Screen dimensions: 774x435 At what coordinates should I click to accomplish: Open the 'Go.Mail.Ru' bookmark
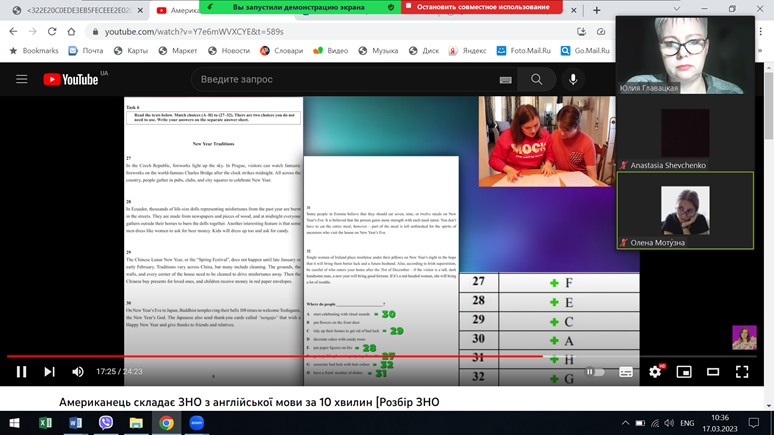coord(585,50)
